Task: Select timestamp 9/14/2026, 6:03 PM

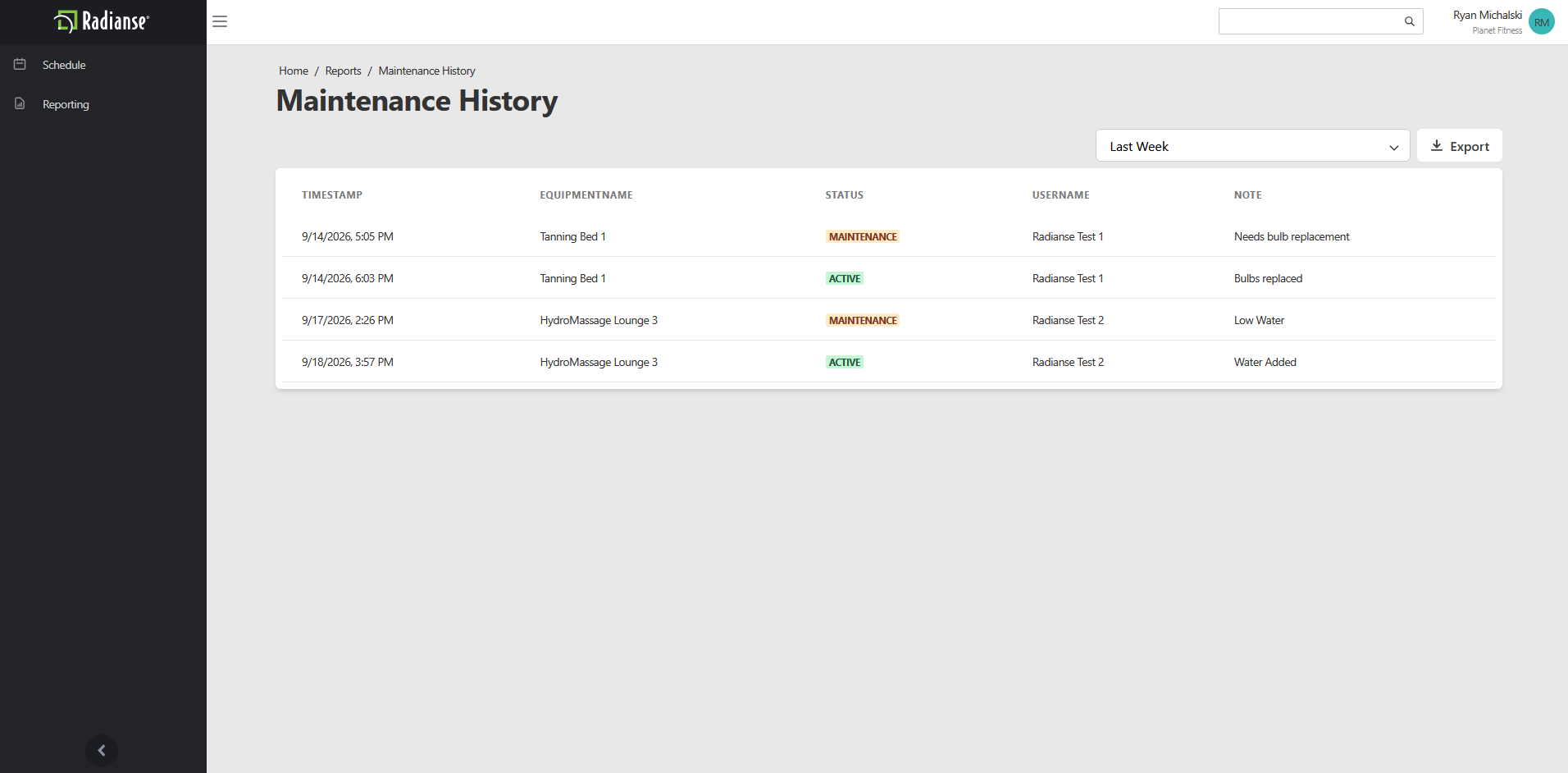Action: 348,278
